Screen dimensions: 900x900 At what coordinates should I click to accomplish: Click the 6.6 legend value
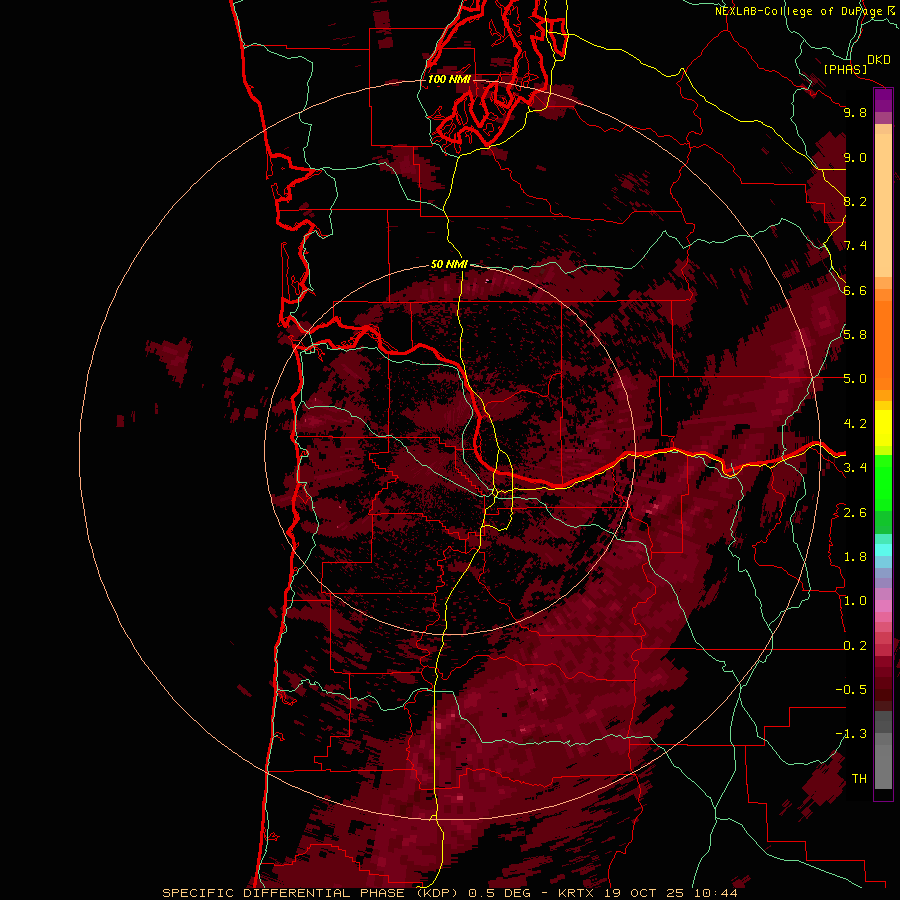[x=855, y=290]
